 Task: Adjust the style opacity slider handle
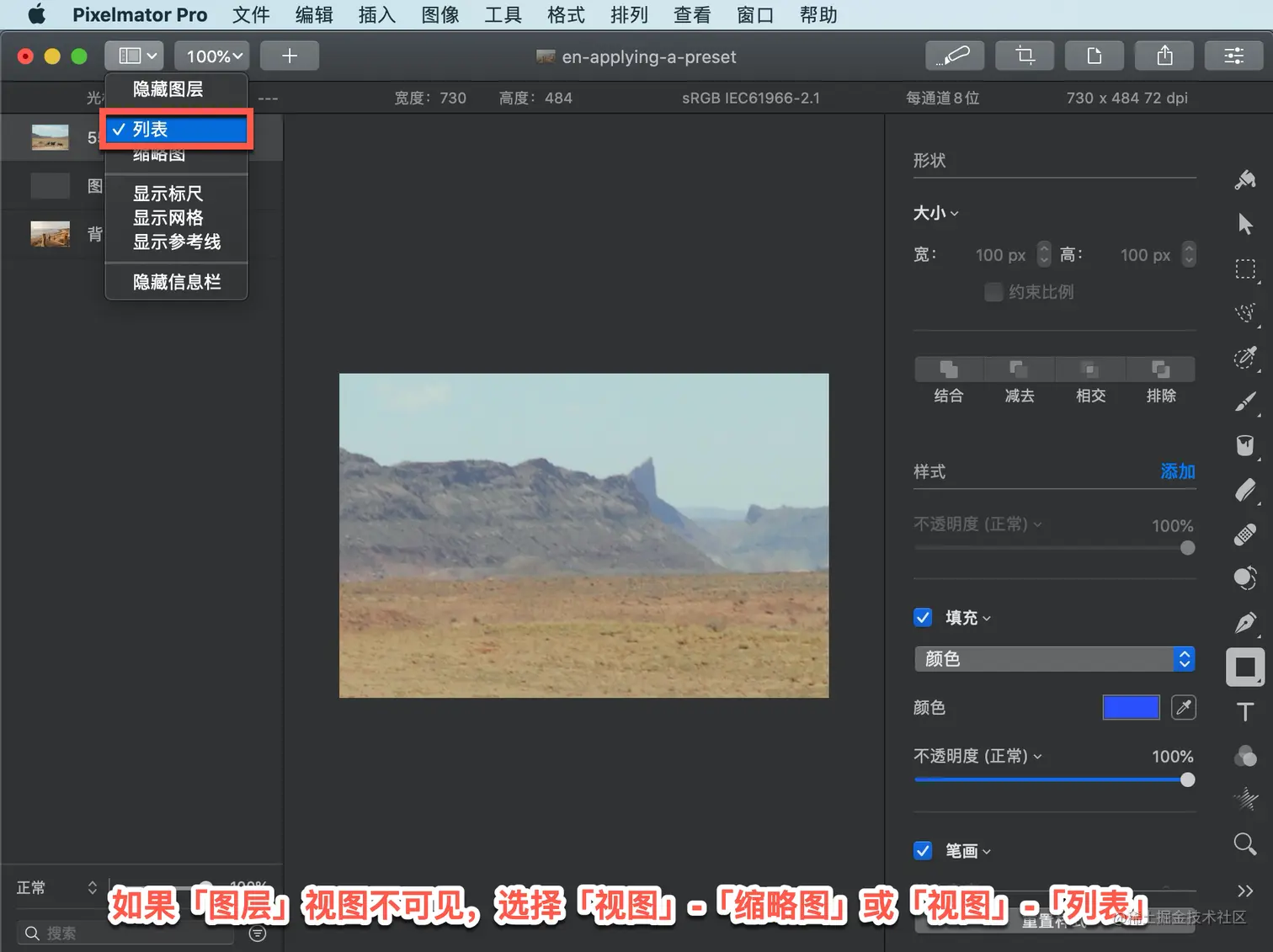pyautogui.click(x=1187, y=548)
